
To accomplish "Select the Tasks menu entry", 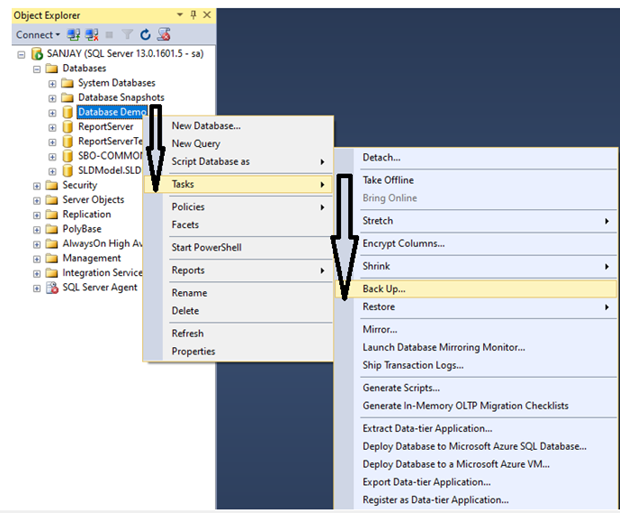I will click(x=239, y=184).
